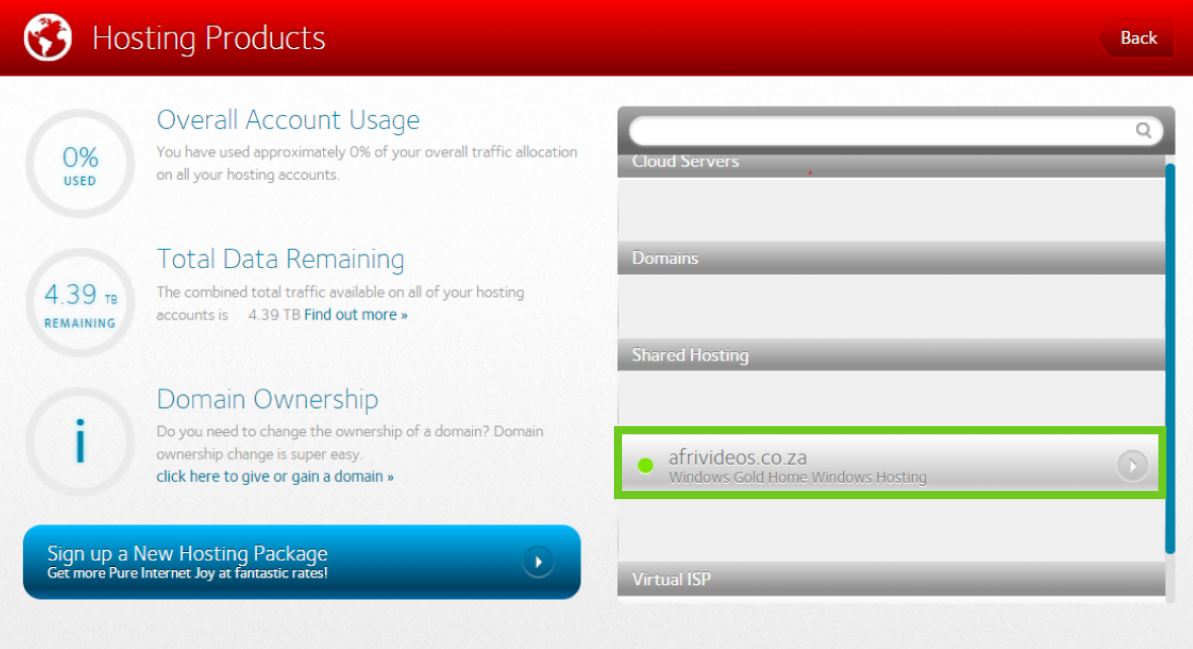Image resolution: width=1193 pixels, height=649 pixels.
Task: Click the green status dot beside afrivideos.co.za
Action: click(645, 465)
